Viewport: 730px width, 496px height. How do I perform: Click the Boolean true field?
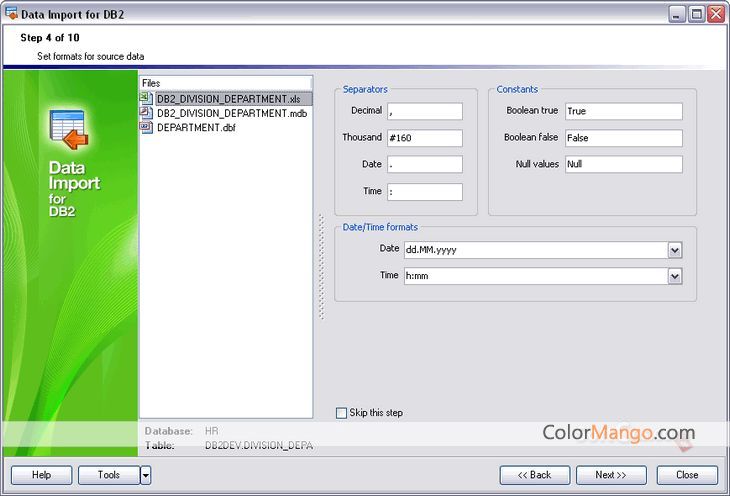624,111
